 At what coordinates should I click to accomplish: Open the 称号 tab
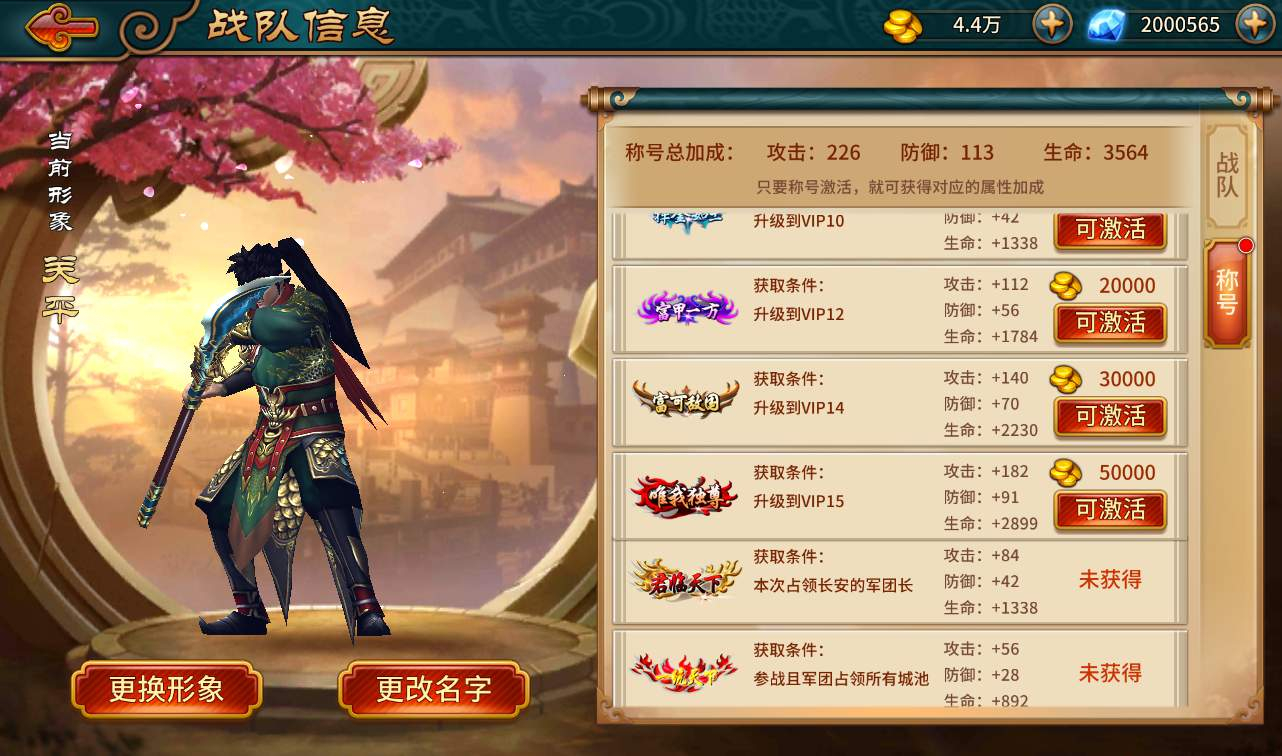[1227, 293]
